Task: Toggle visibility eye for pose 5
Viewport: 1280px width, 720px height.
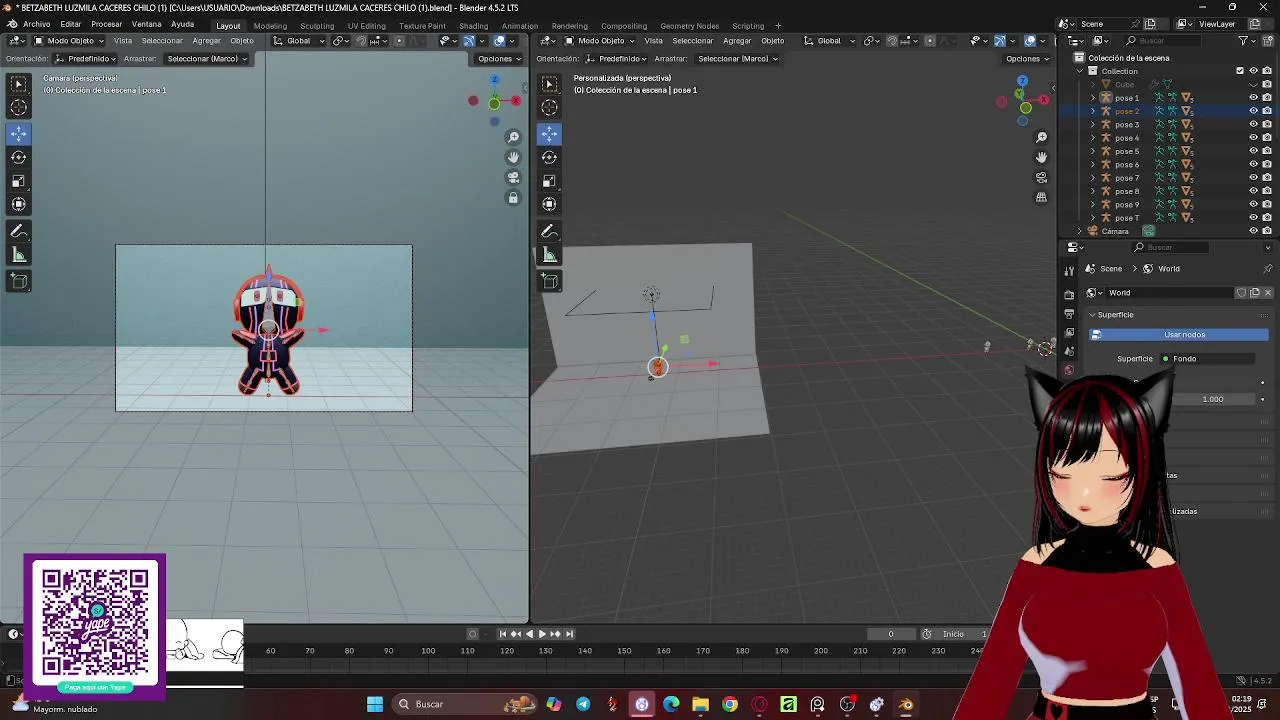Action: (x=1253, y=151)
